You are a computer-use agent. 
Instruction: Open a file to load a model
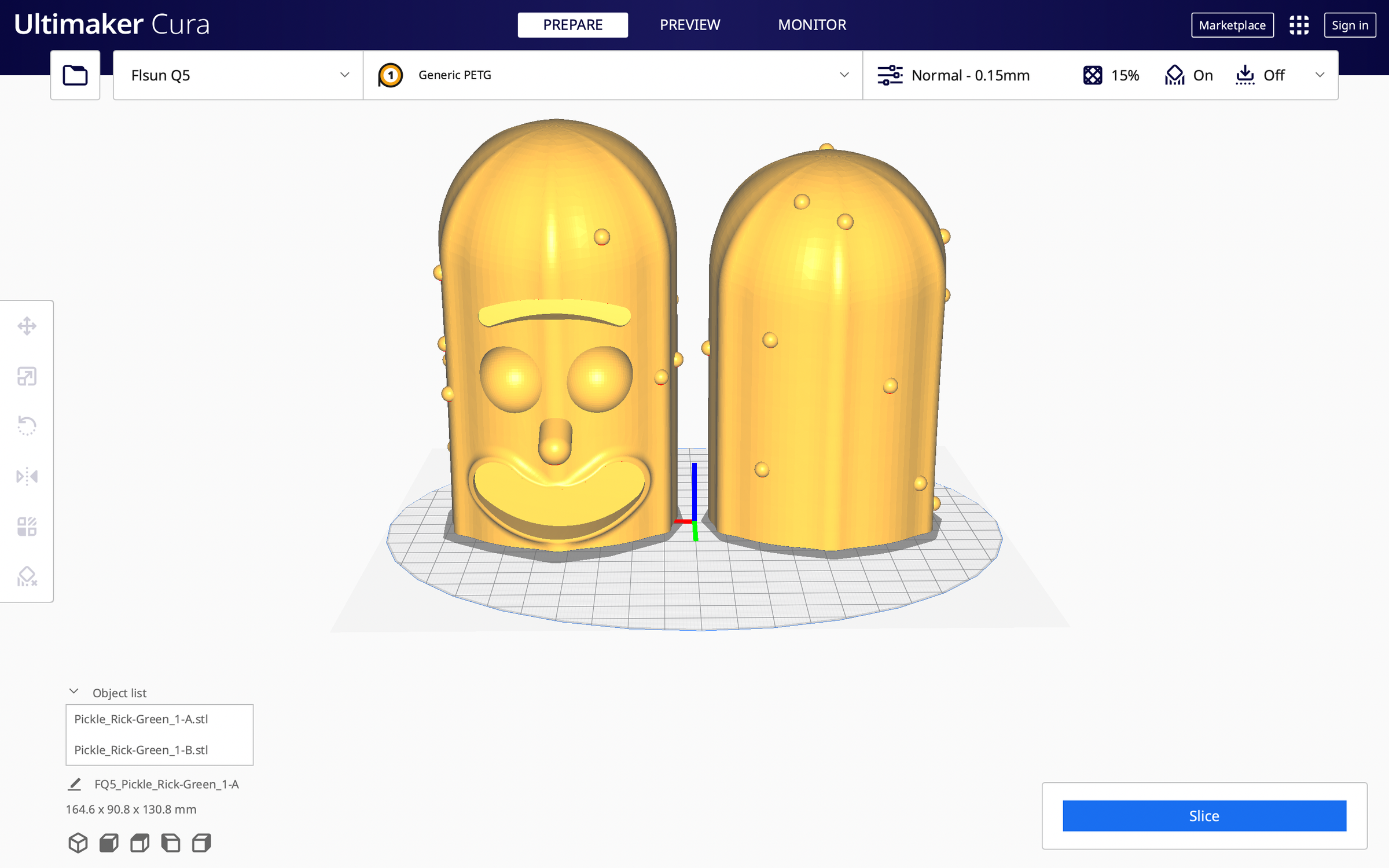pos(75,75)
